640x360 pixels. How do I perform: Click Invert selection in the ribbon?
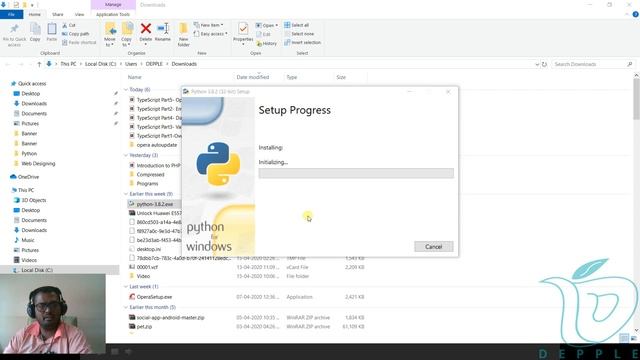tap(302, 42)
